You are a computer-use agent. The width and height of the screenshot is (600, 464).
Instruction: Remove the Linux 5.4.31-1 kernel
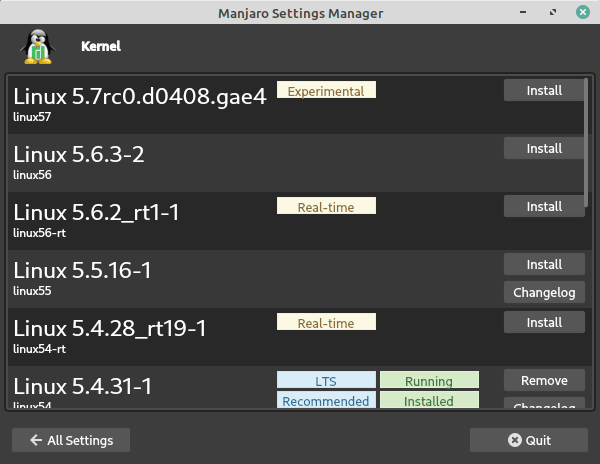tap(544, 380)
